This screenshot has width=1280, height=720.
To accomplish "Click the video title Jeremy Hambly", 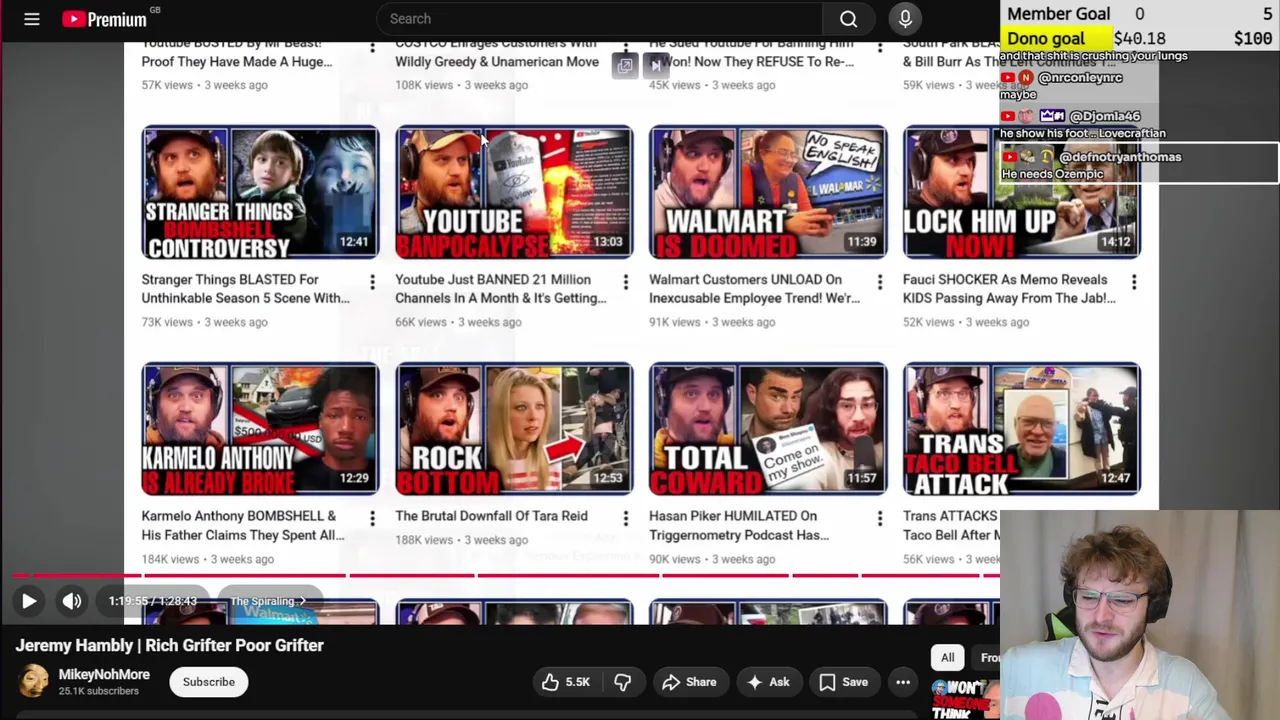I will click(170, 645).
